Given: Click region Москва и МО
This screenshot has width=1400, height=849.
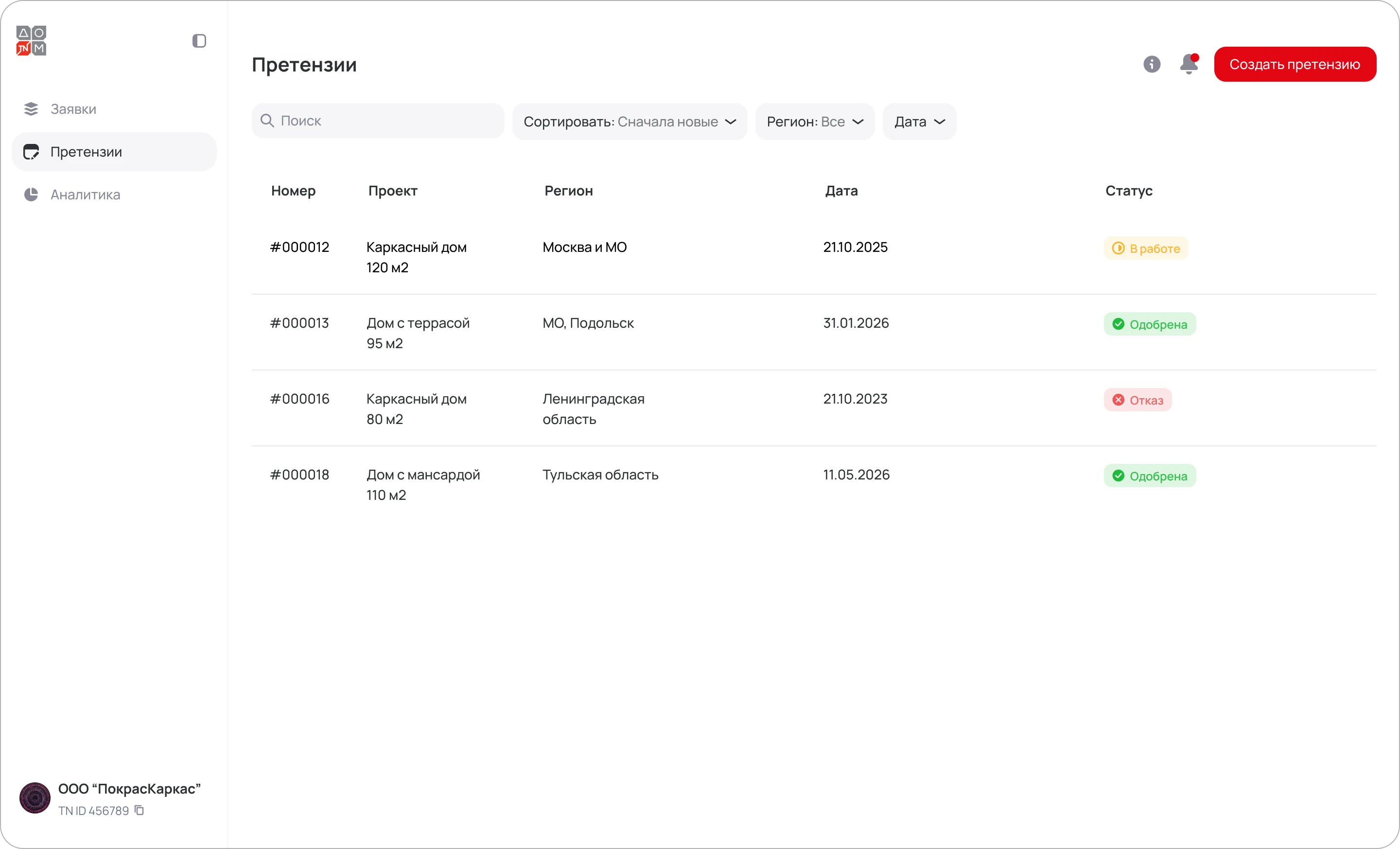Looking at the screenshot, I should [585, 247].
